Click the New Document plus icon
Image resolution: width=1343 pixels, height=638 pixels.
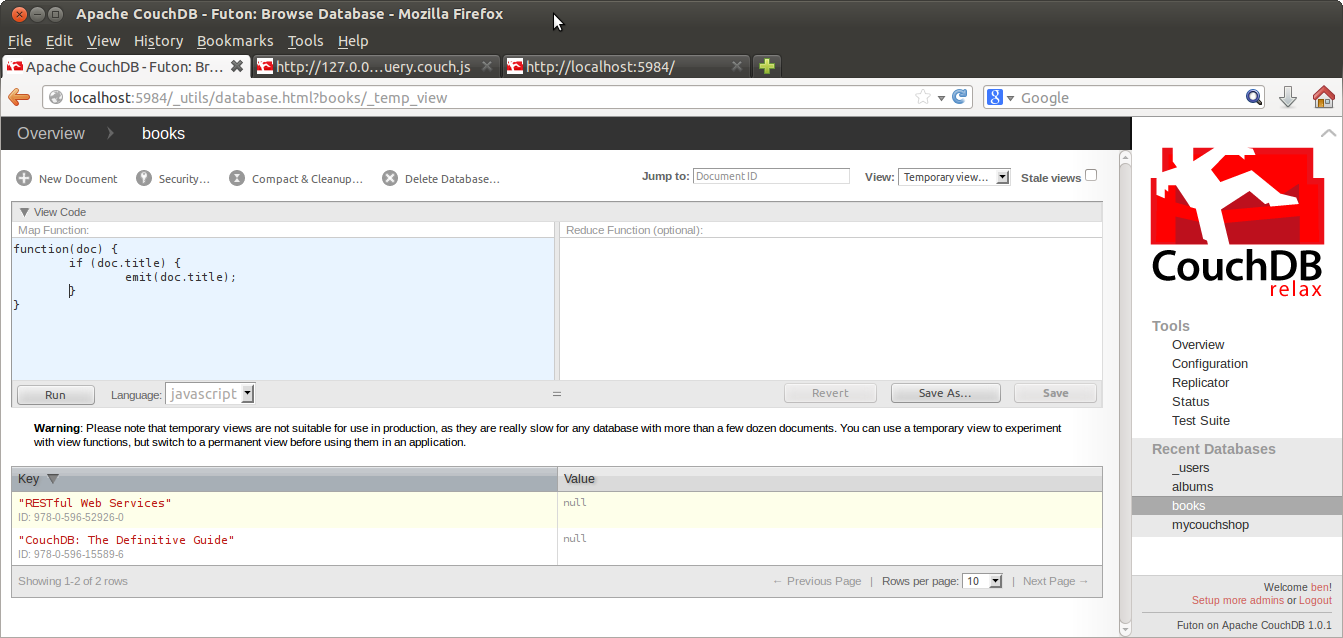[x=24, y=178]
